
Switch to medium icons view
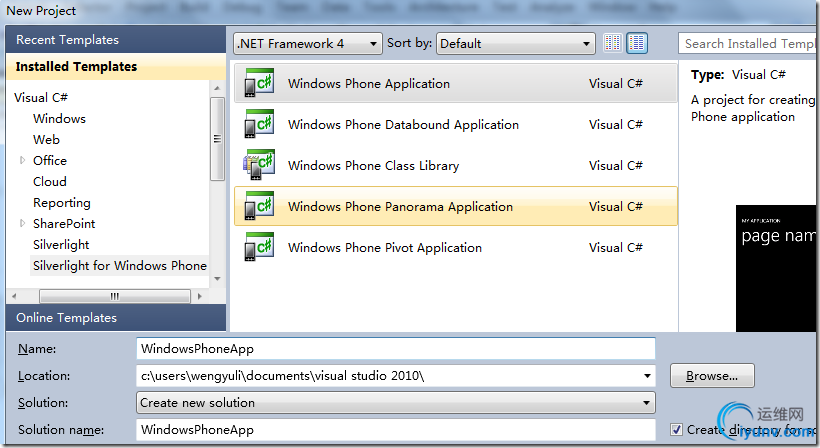pyautogui.click(x=637, y=43)
